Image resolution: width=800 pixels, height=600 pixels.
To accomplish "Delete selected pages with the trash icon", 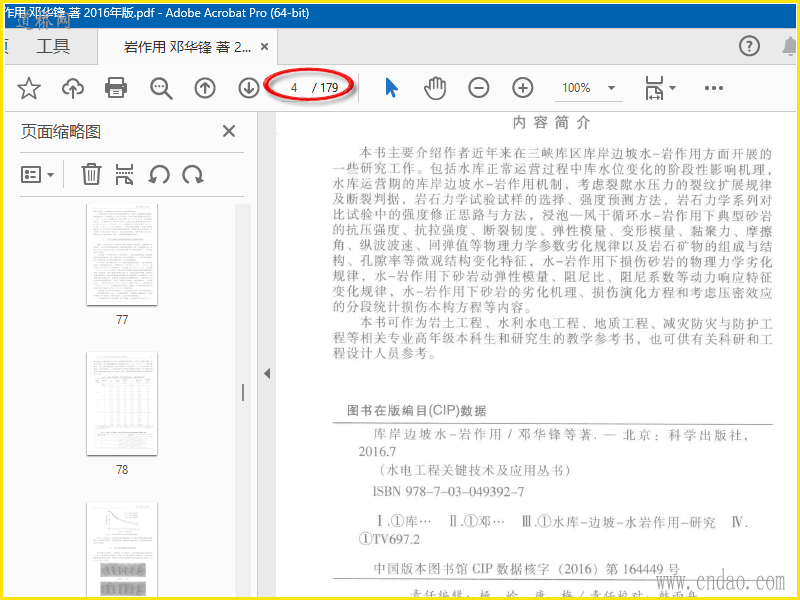I will click(x=91, y=174).
